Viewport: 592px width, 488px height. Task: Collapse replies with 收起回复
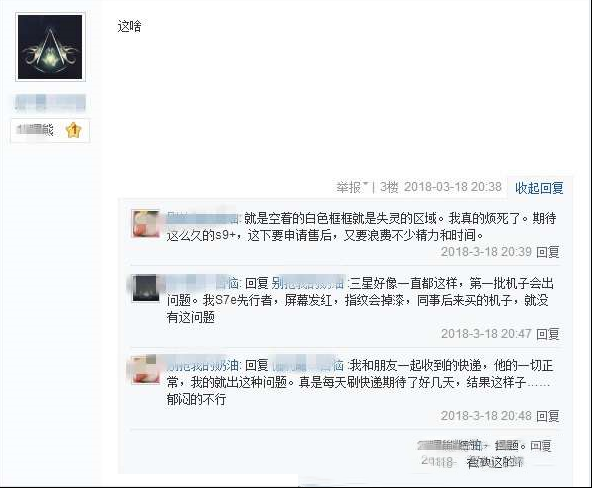(x=539, y=188)
